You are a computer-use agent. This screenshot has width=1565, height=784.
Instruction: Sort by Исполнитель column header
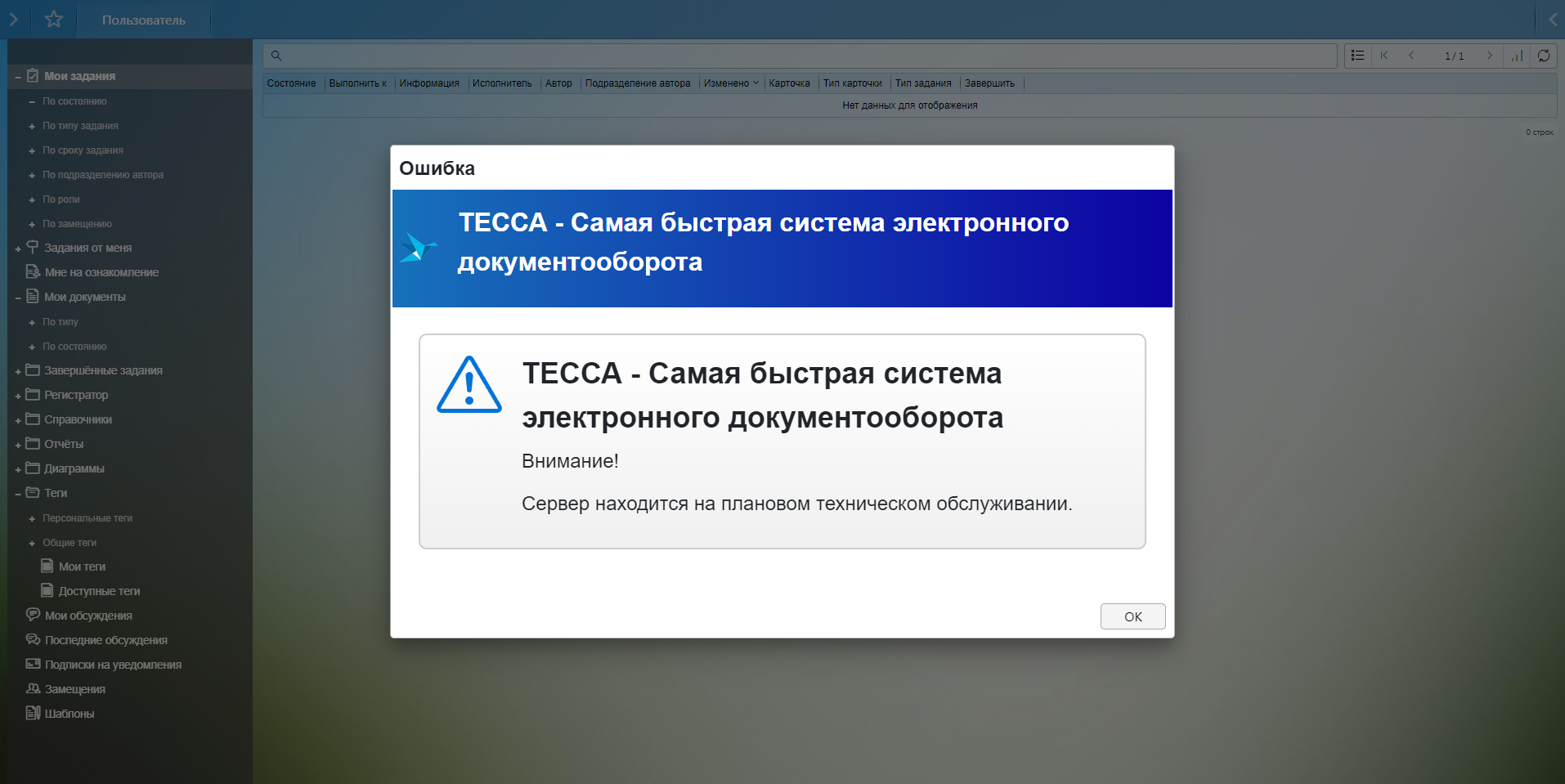502,83
